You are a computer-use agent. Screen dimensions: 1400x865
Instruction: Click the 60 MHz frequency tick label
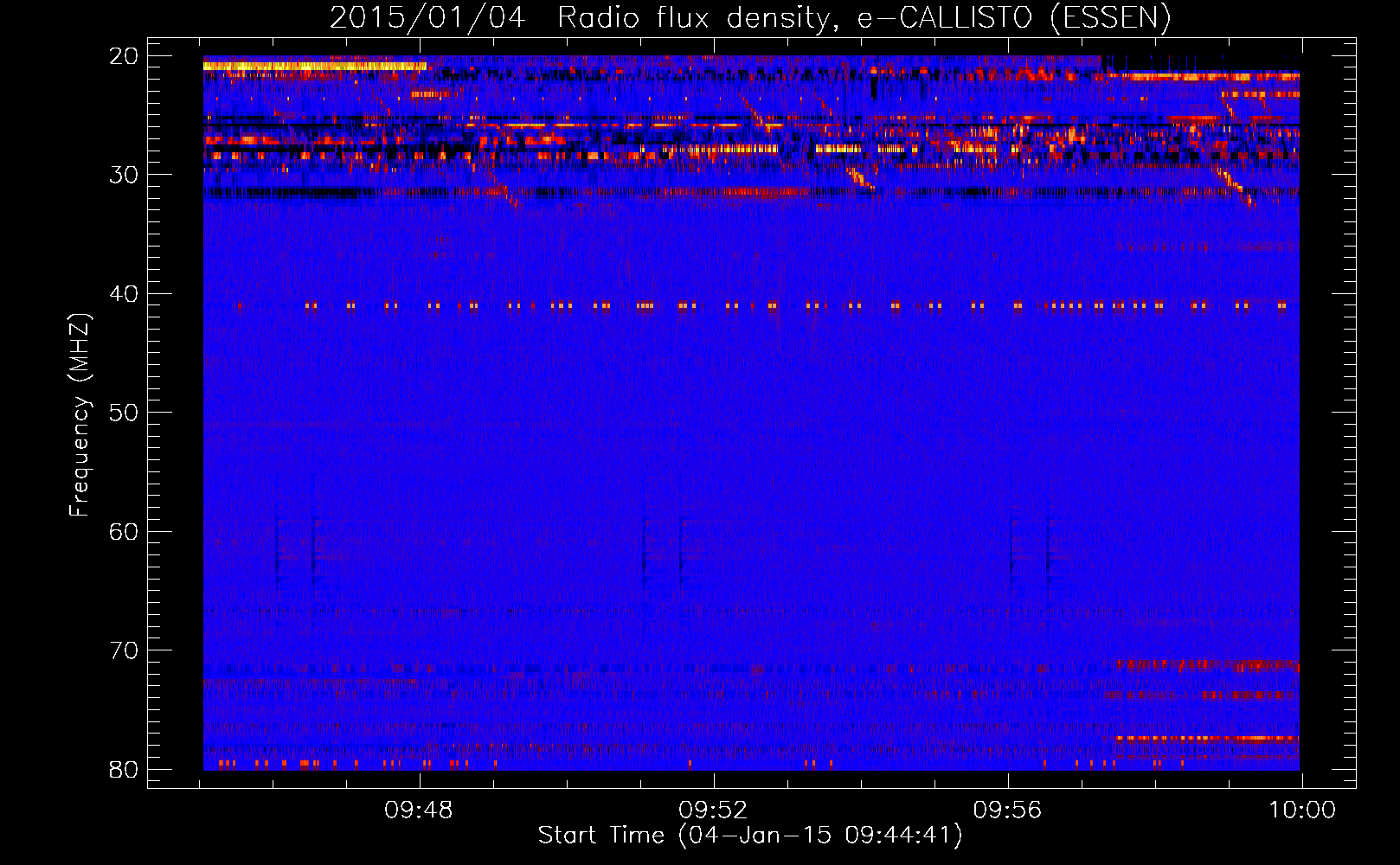click(124, 531)
